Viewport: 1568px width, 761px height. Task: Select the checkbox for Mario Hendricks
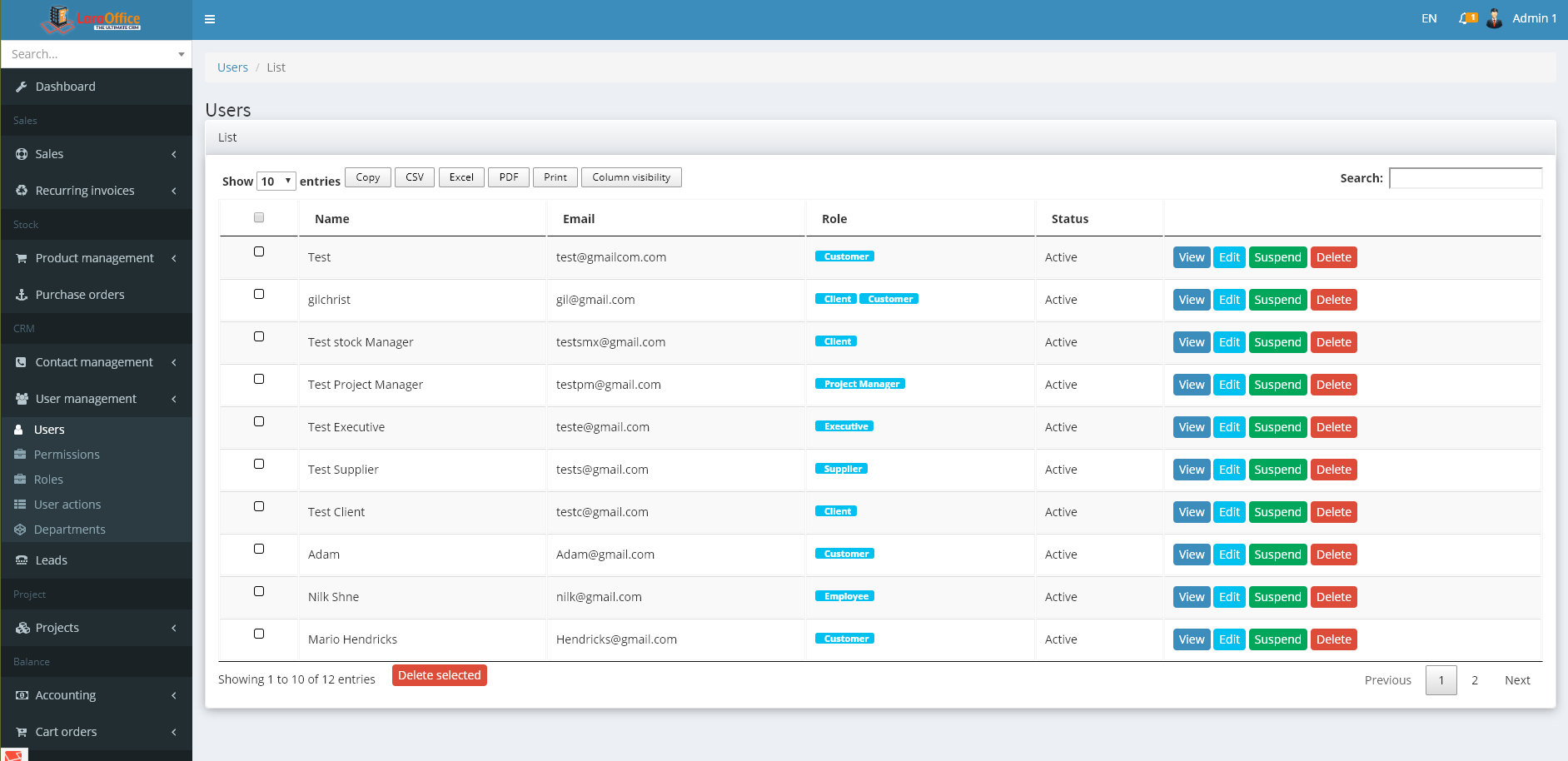click(x=259, y=634)
